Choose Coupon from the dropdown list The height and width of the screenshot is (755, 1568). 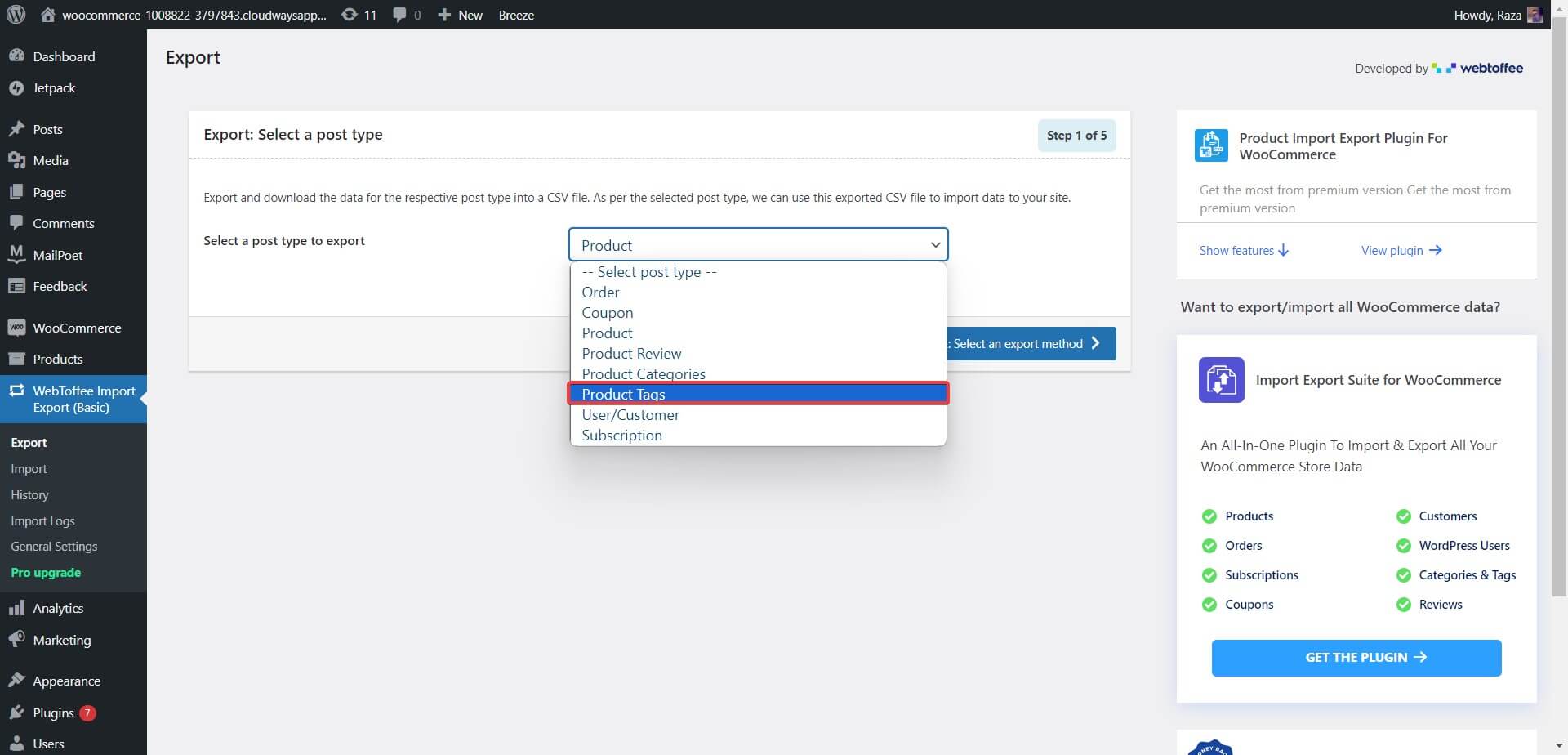pyautogui.click(x=758, y=313)
